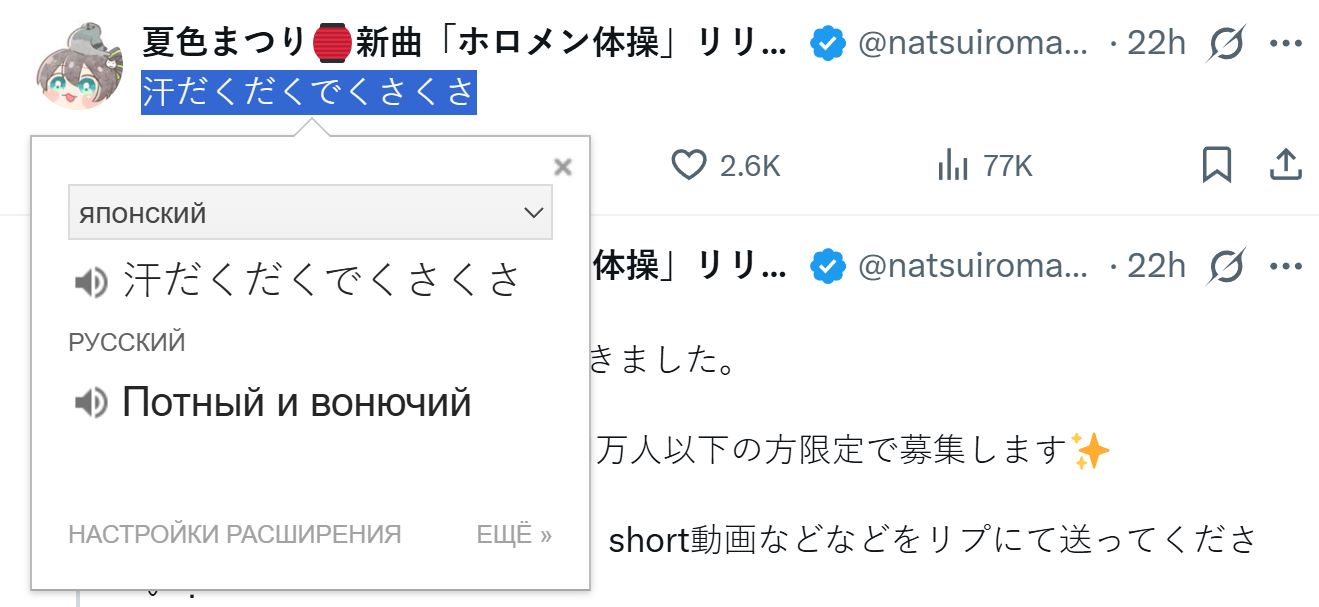Image resolution: width=1319 pixels, height=607 pixels.
Task: Close the translation popup
Action: tap(563, 167)
